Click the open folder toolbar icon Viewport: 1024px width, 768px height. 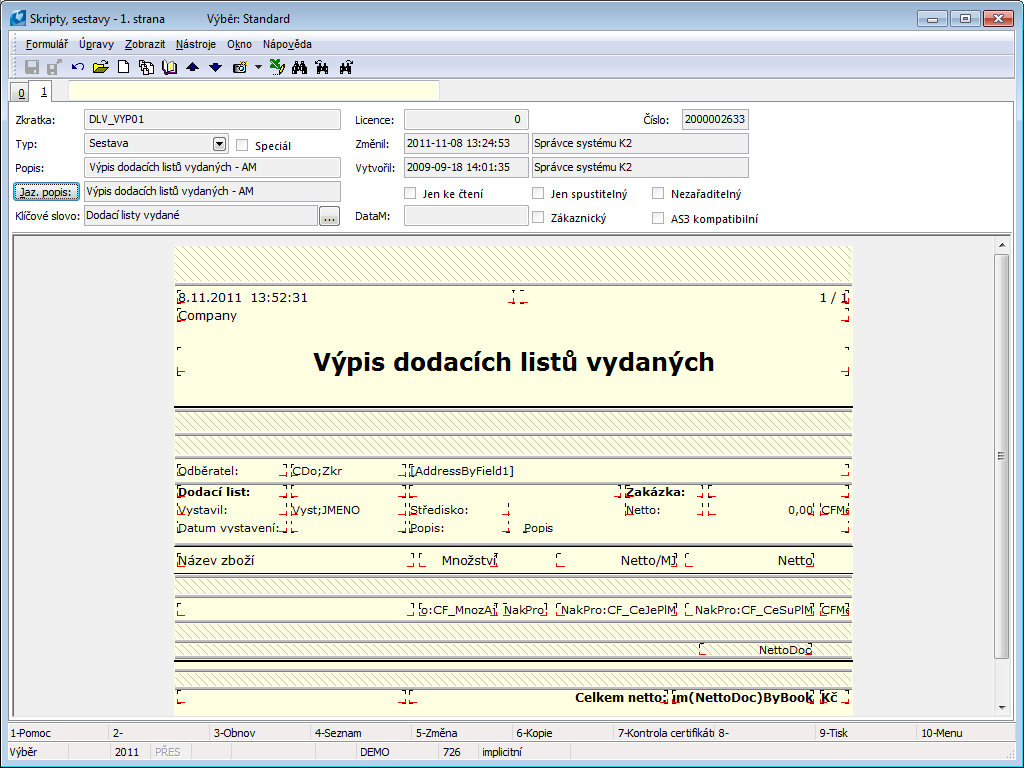pos(100,67)
